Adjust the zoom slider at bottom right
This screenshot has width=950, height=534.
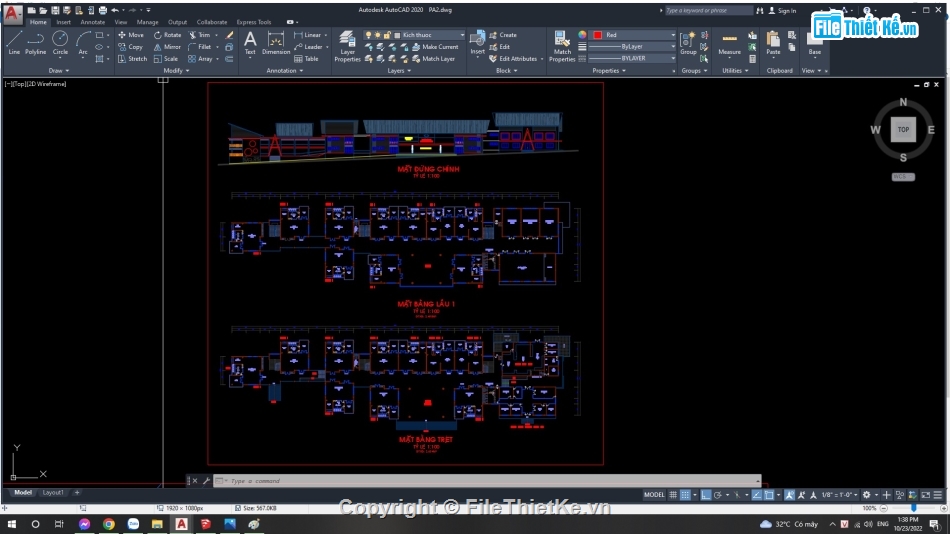pos(912,509)
